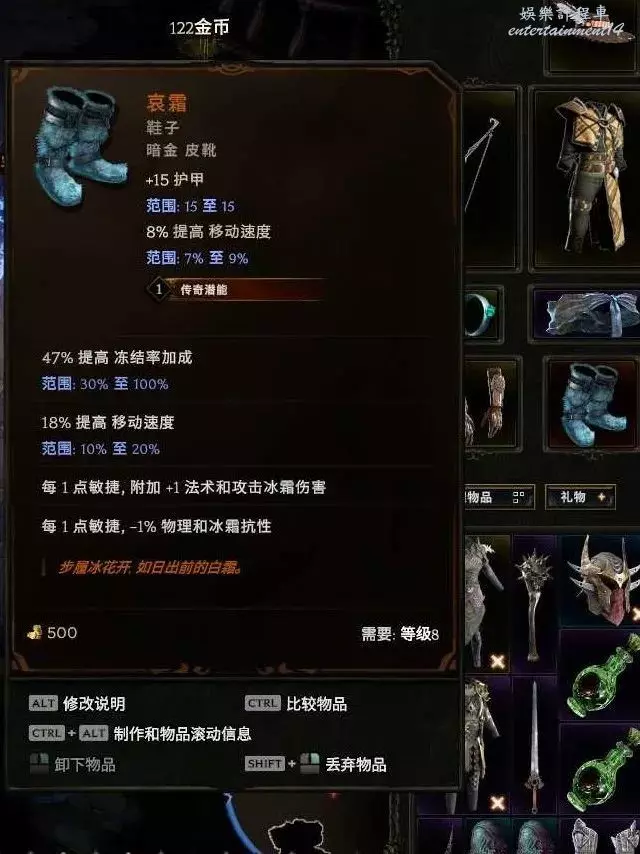Click the 122金币 gold counter
Viewport: 640px width, 854px height.
click(199, 27)
